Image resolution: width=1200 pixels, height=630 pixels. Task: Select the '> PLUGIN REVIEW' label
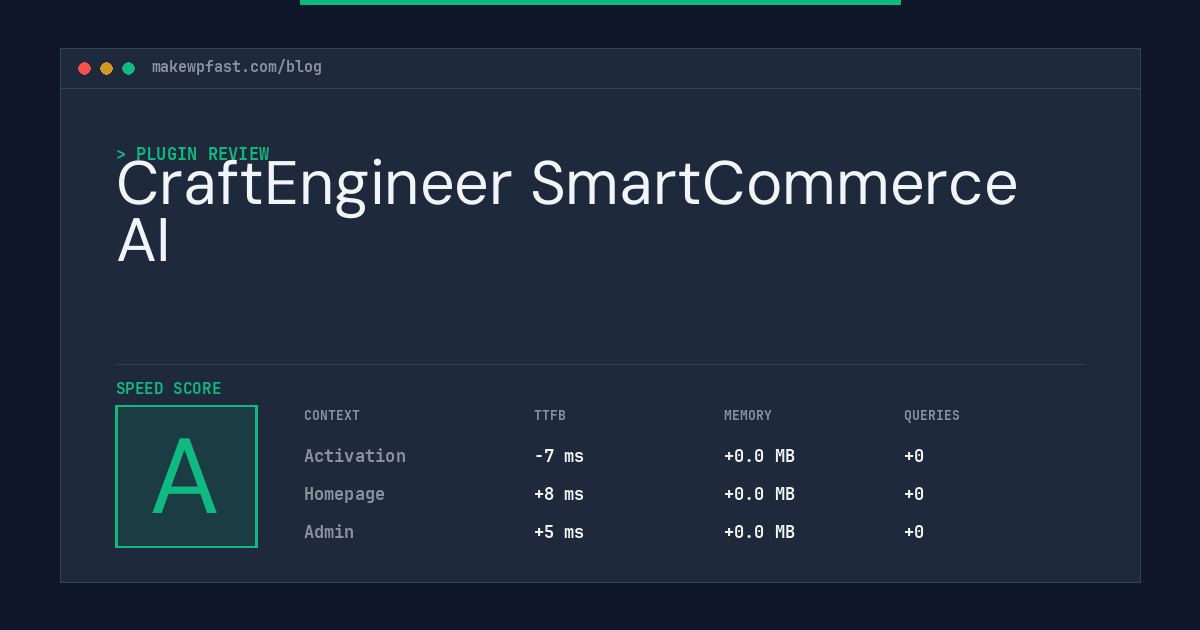(193, 154)
